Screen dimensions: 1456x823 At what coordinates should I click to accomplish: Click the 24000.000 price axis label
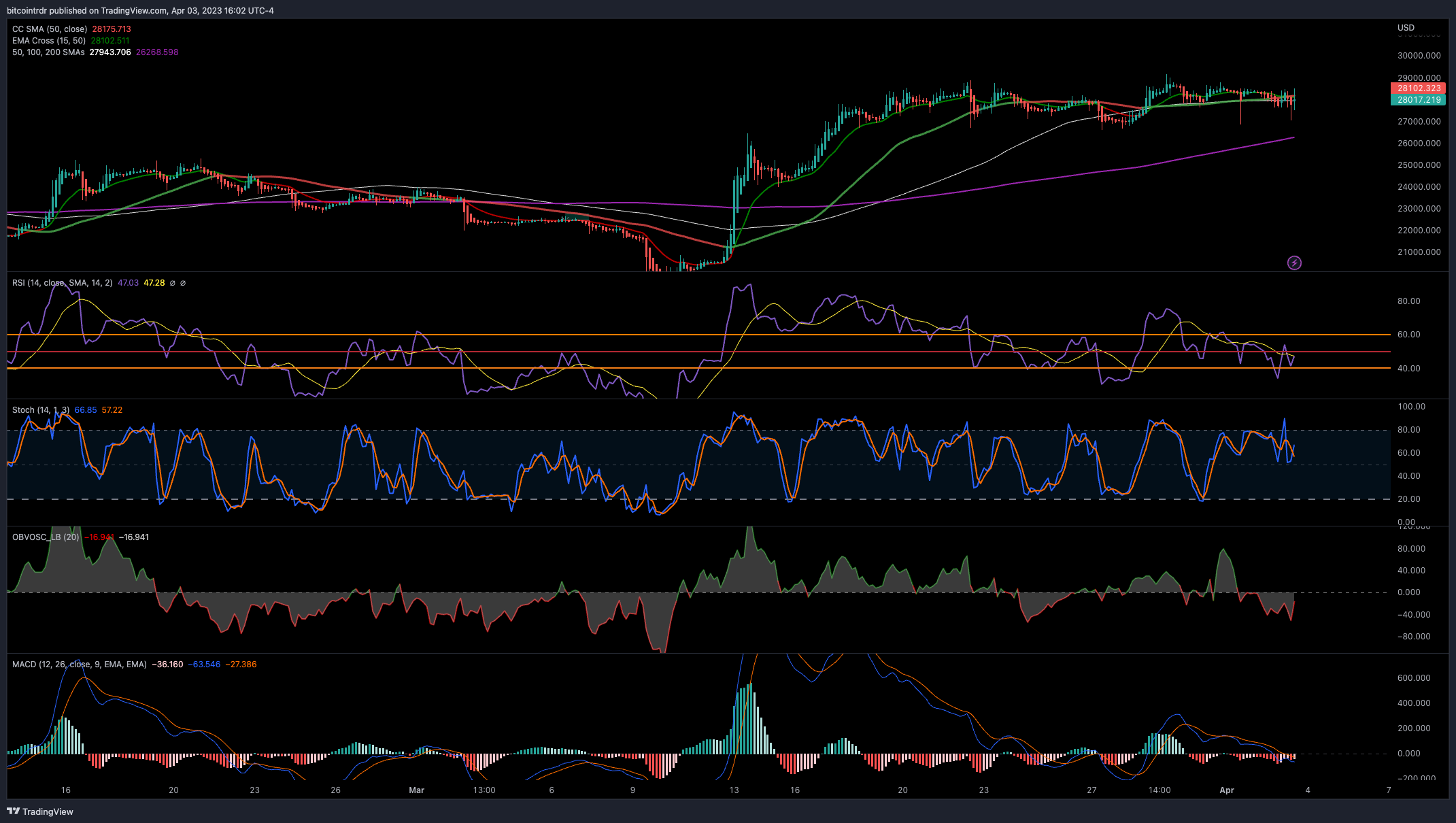1419,187
